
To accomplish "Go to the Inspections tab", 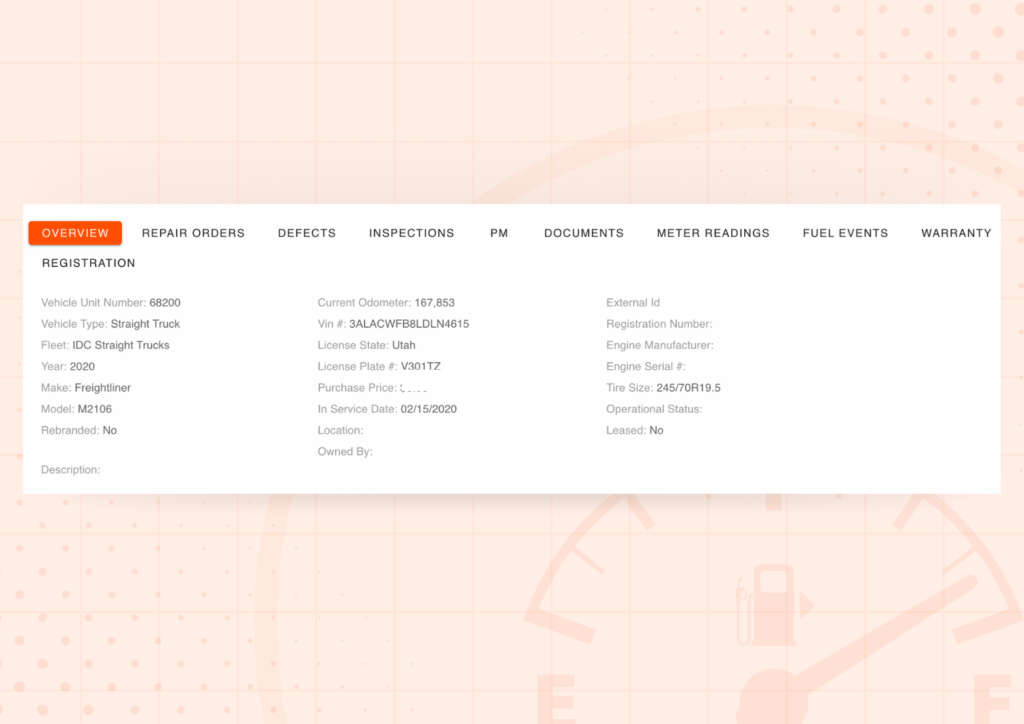I will click(x=411, y=233).
